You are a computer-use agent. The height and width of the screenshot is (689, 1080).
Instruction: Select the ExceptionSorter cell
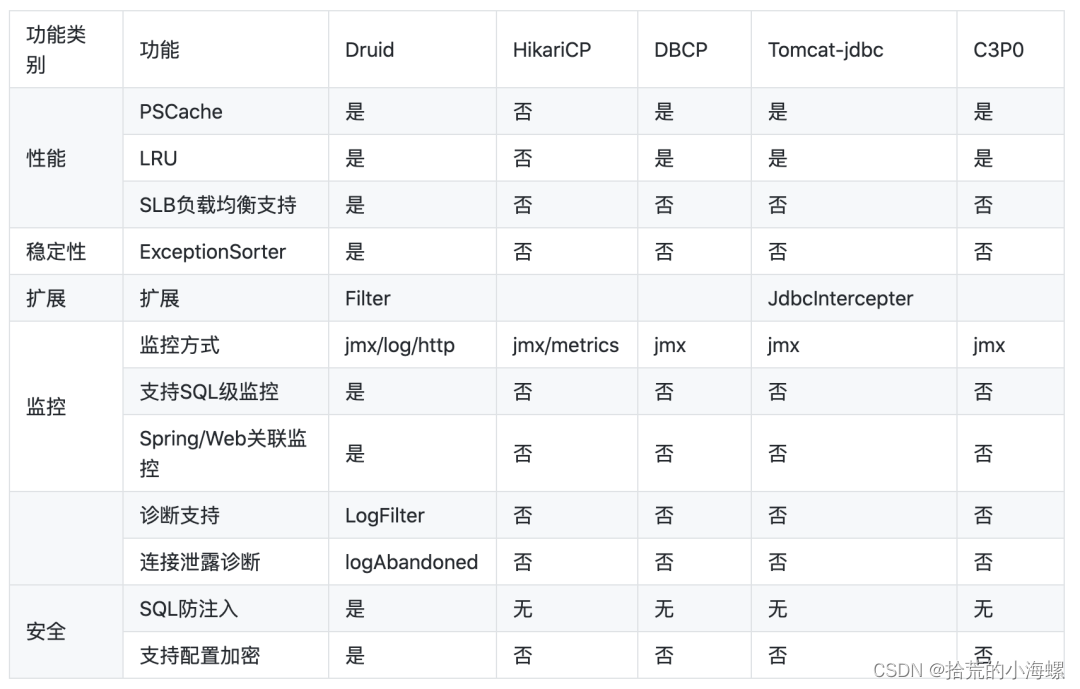click(226, 251)
